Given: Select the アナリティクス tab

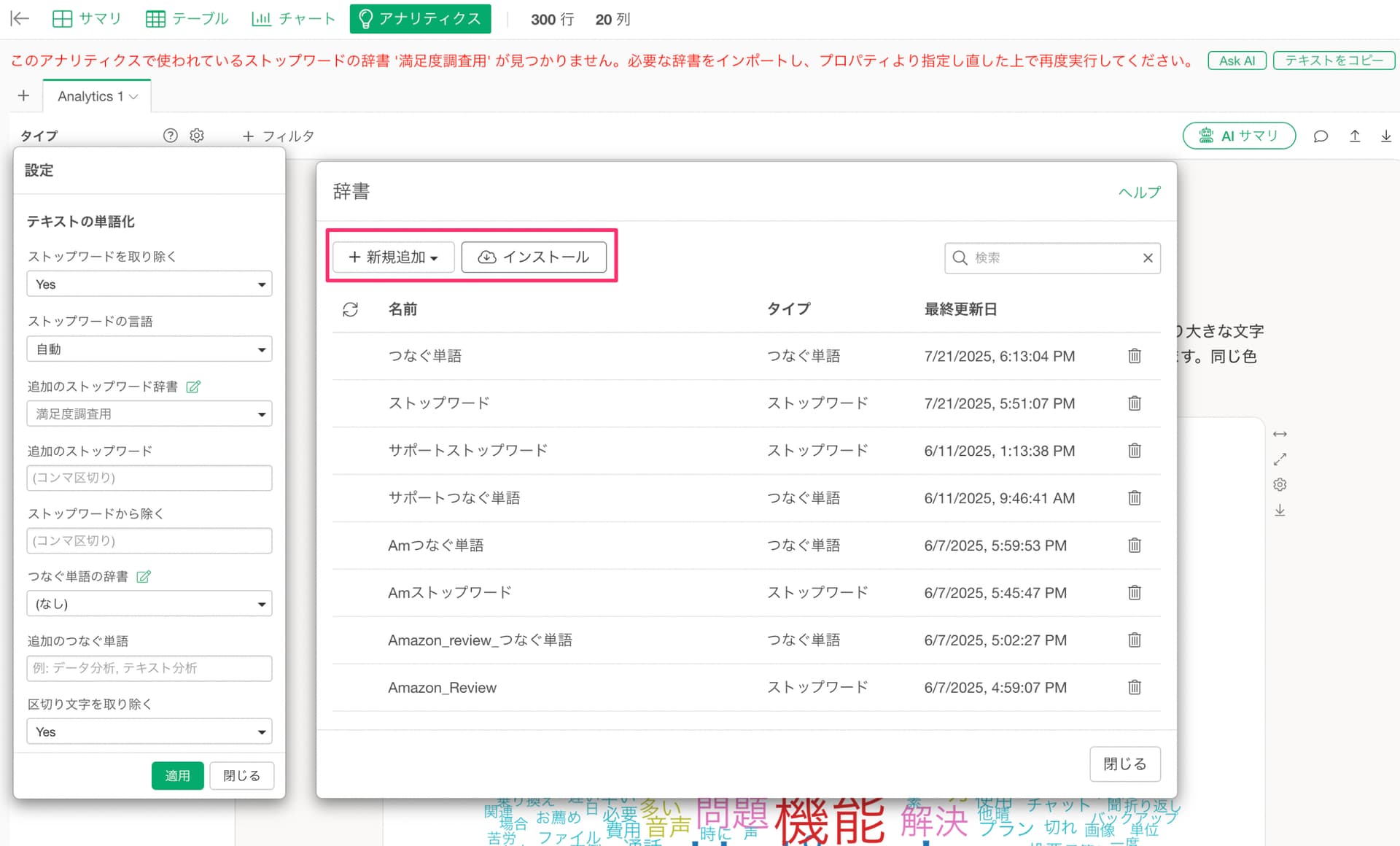Looking at the screenshot, I should click(x=420, y=19).
